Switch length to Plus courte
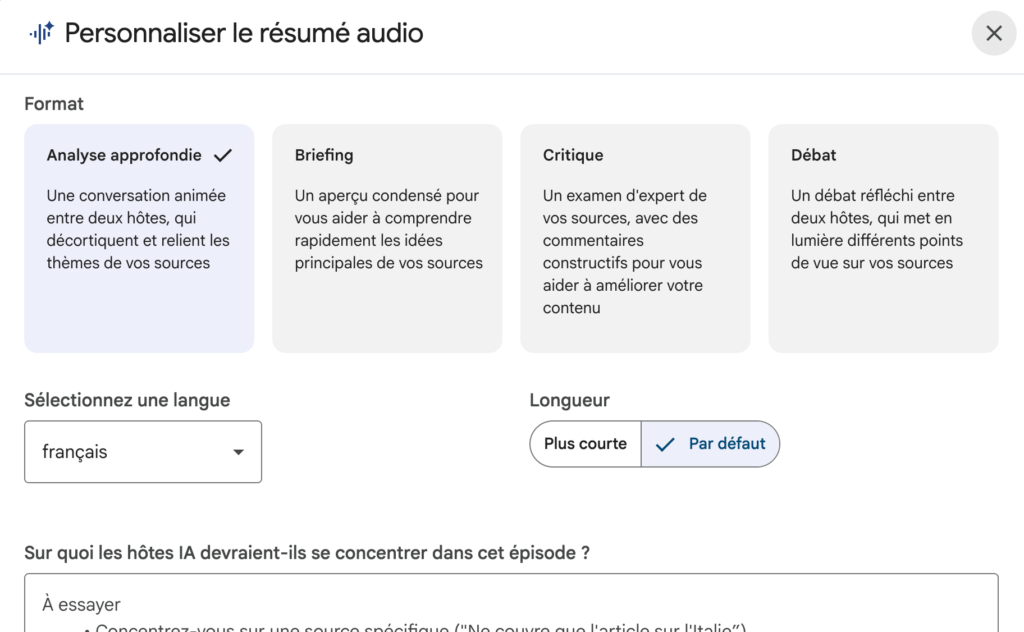Screen dimensions: 1024x632 [x=585, y=444]
